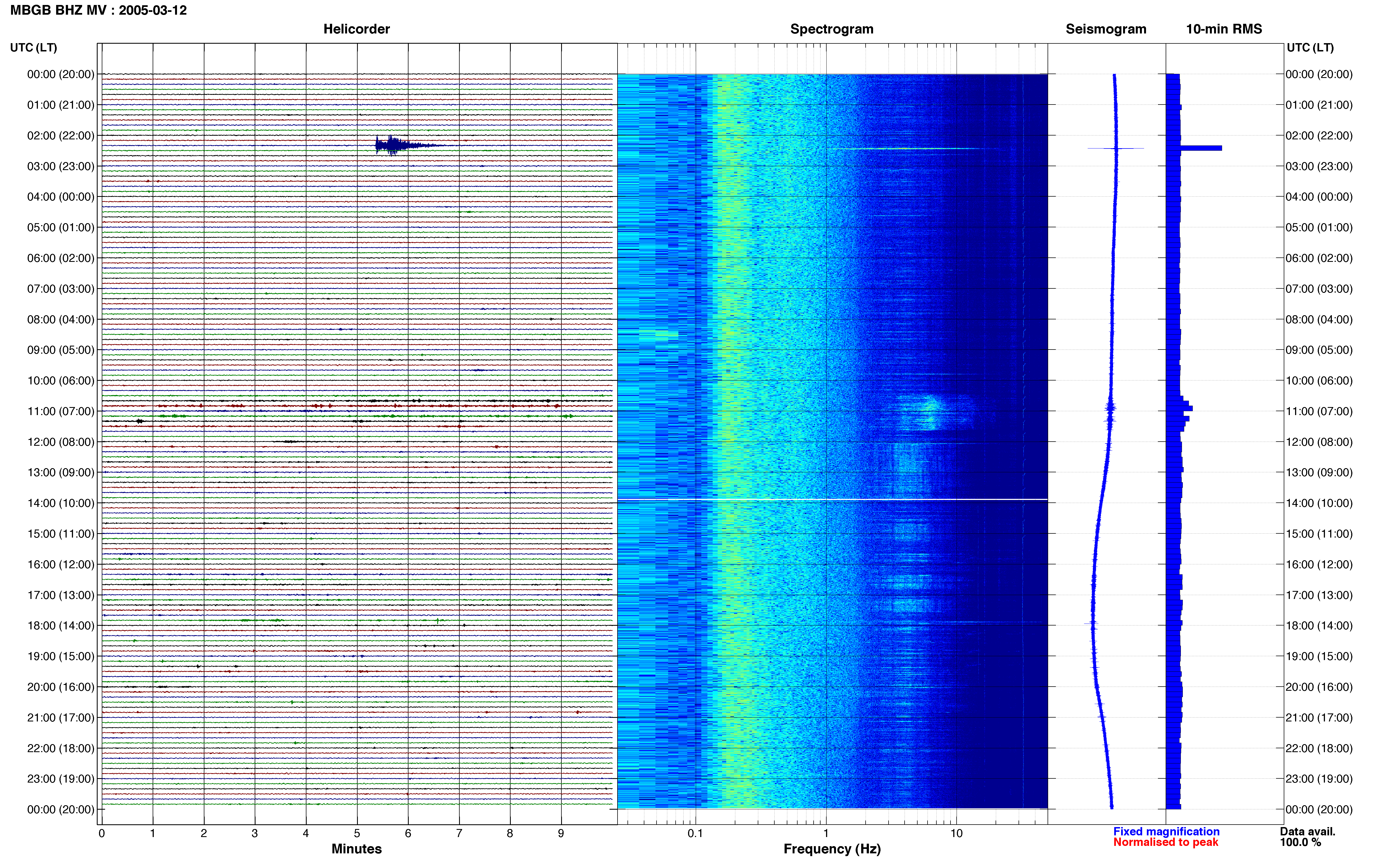Click left time label 06:00 (02:00)
The image size is (1388, 868).
tap(61, 258)
